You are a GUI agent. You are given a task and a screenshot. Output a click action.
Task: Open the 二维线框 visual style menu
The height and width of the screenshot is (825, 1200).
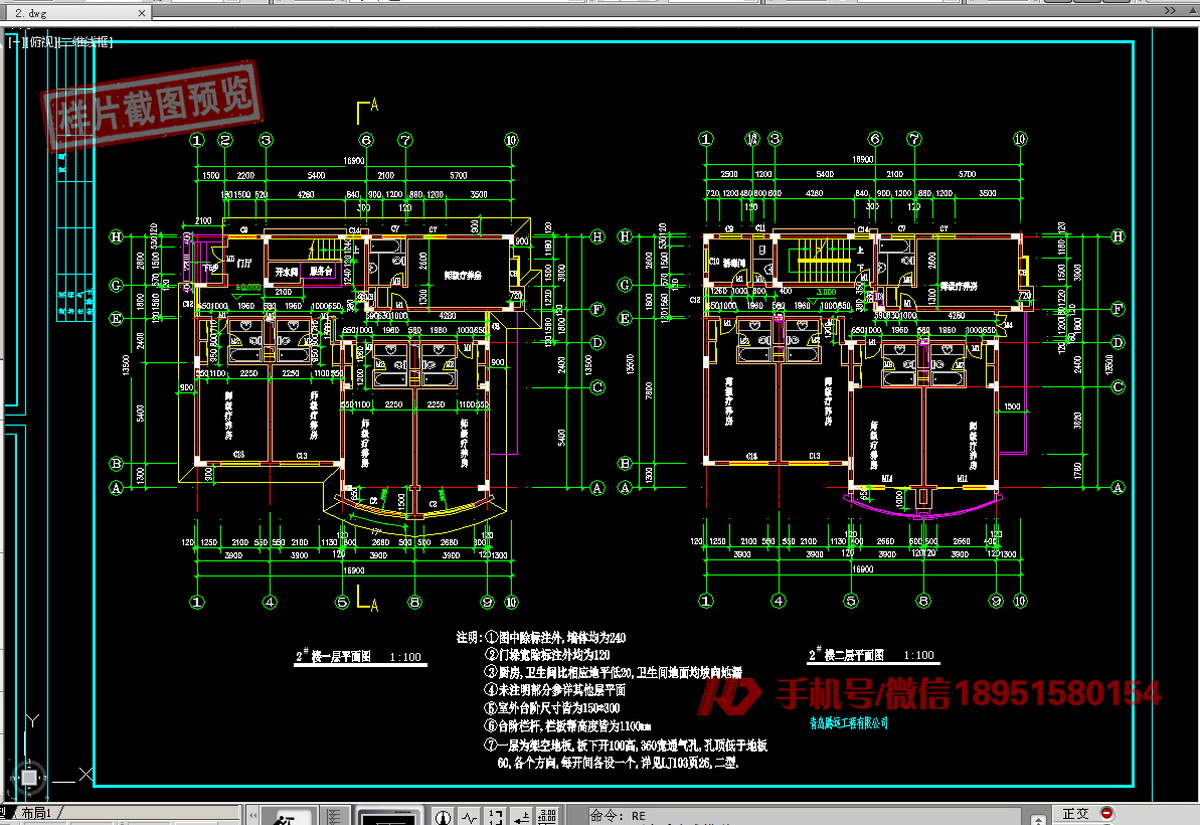tap(86, 42)
